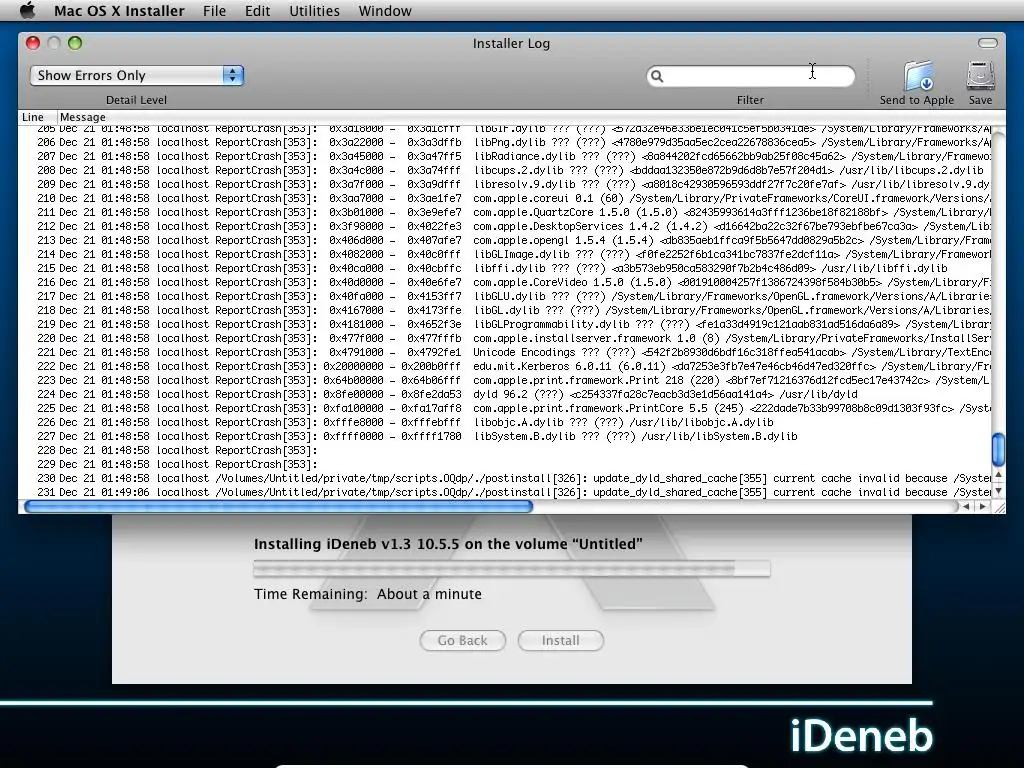Click the horizontal scrollbar thumb in log

(278, 506)
